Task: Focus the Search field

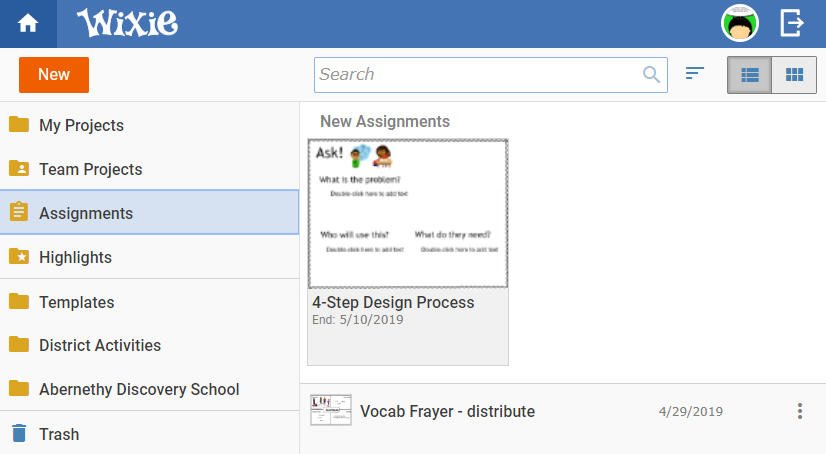Action: [x=490, y=75]
